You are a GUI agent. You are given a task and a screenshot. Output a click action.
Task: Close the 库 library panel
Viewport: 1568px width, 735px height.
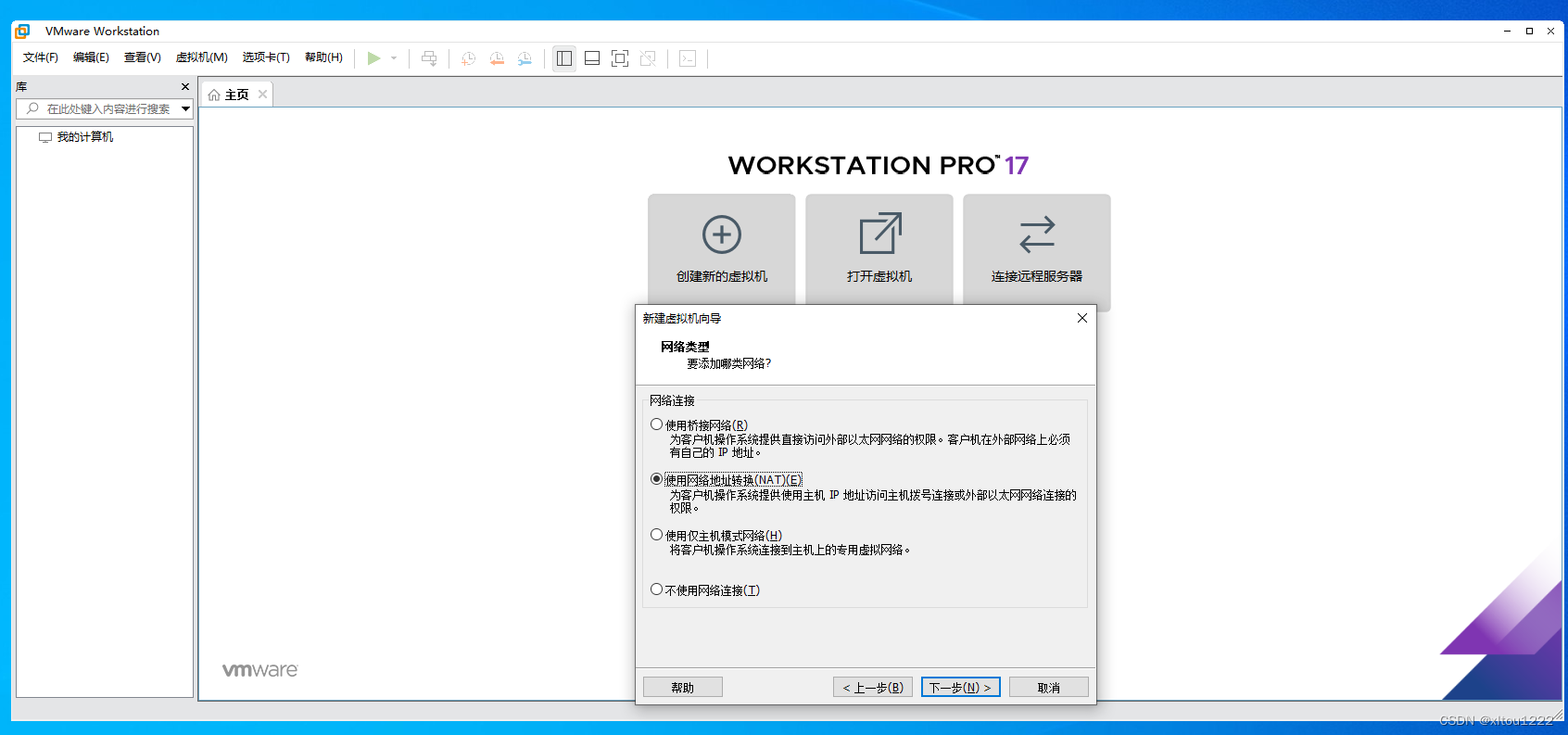tap(185, 87)
